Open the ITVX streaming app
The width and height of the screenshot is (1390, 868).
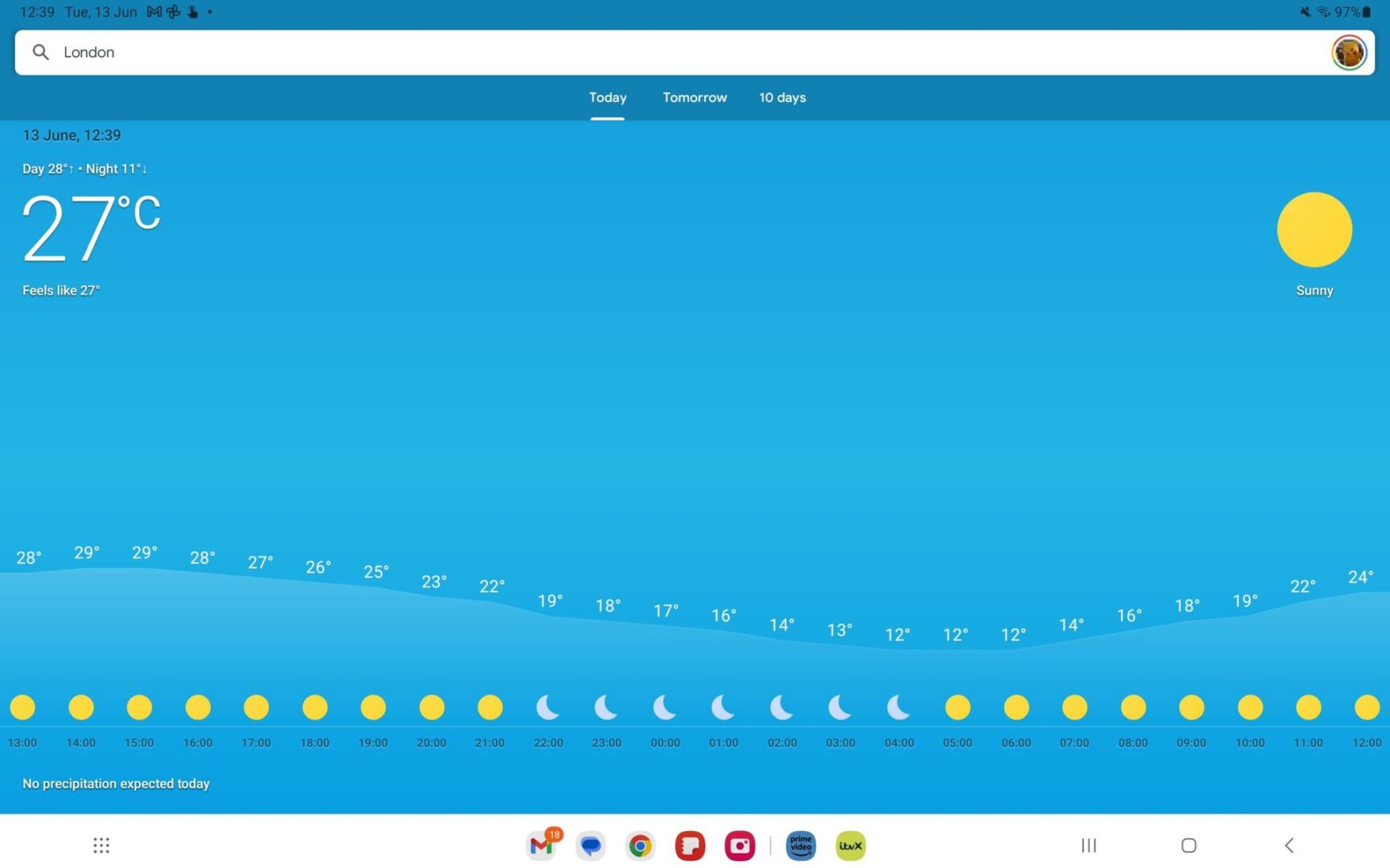click(x=850, y=845)
